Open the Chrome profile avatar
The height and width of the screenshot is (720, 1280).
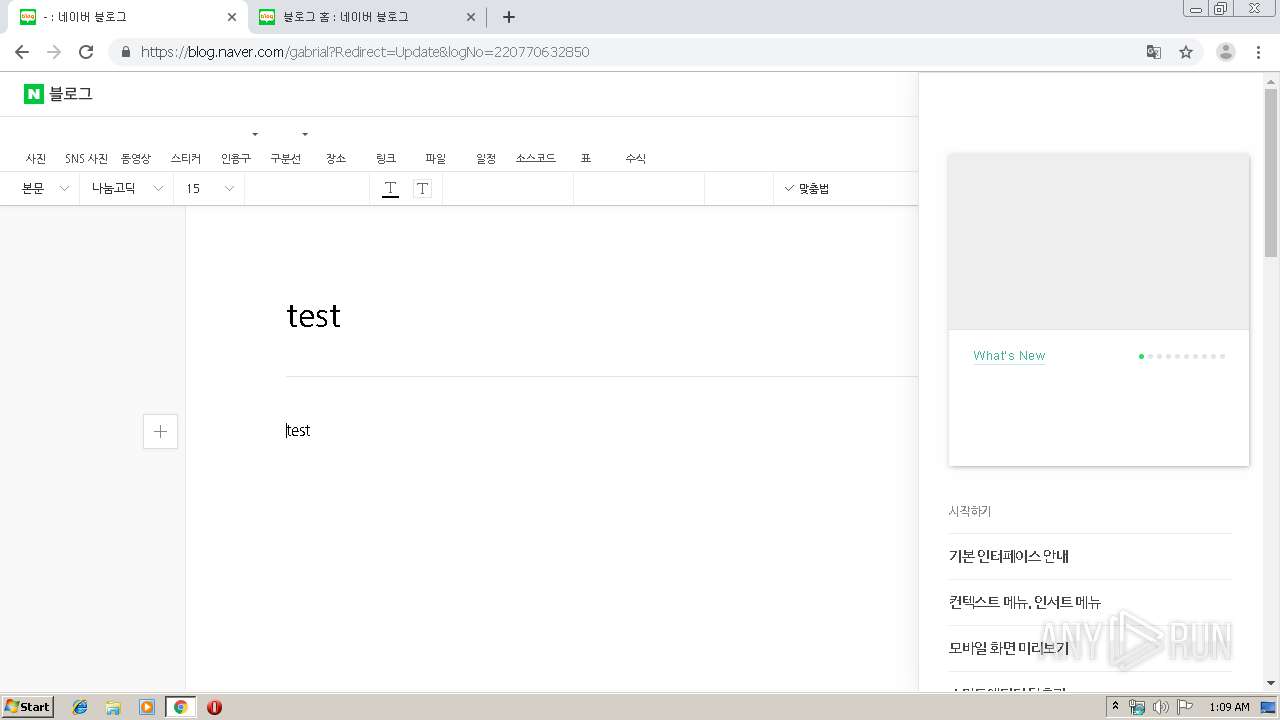(1226, 52)
